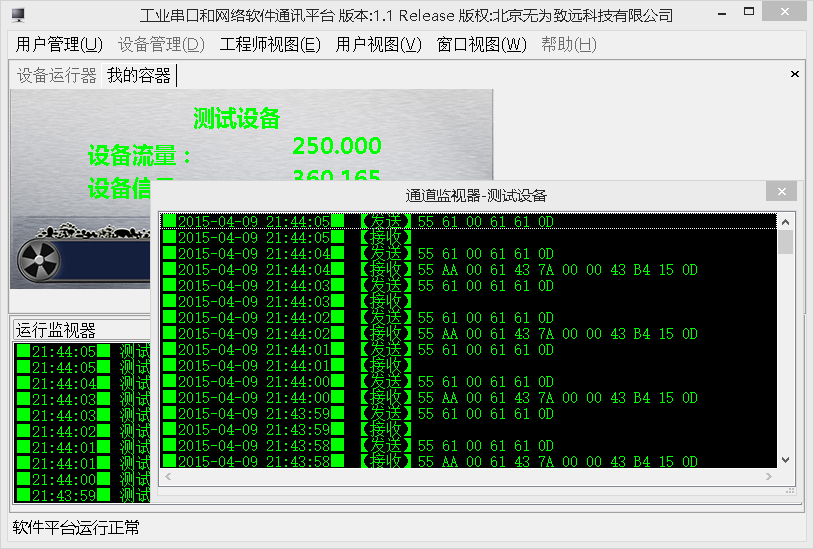Select the 21:44:03 发送 log row
Image resolution: width=814 pixels, height=549 pixels.
coord(468,286)
